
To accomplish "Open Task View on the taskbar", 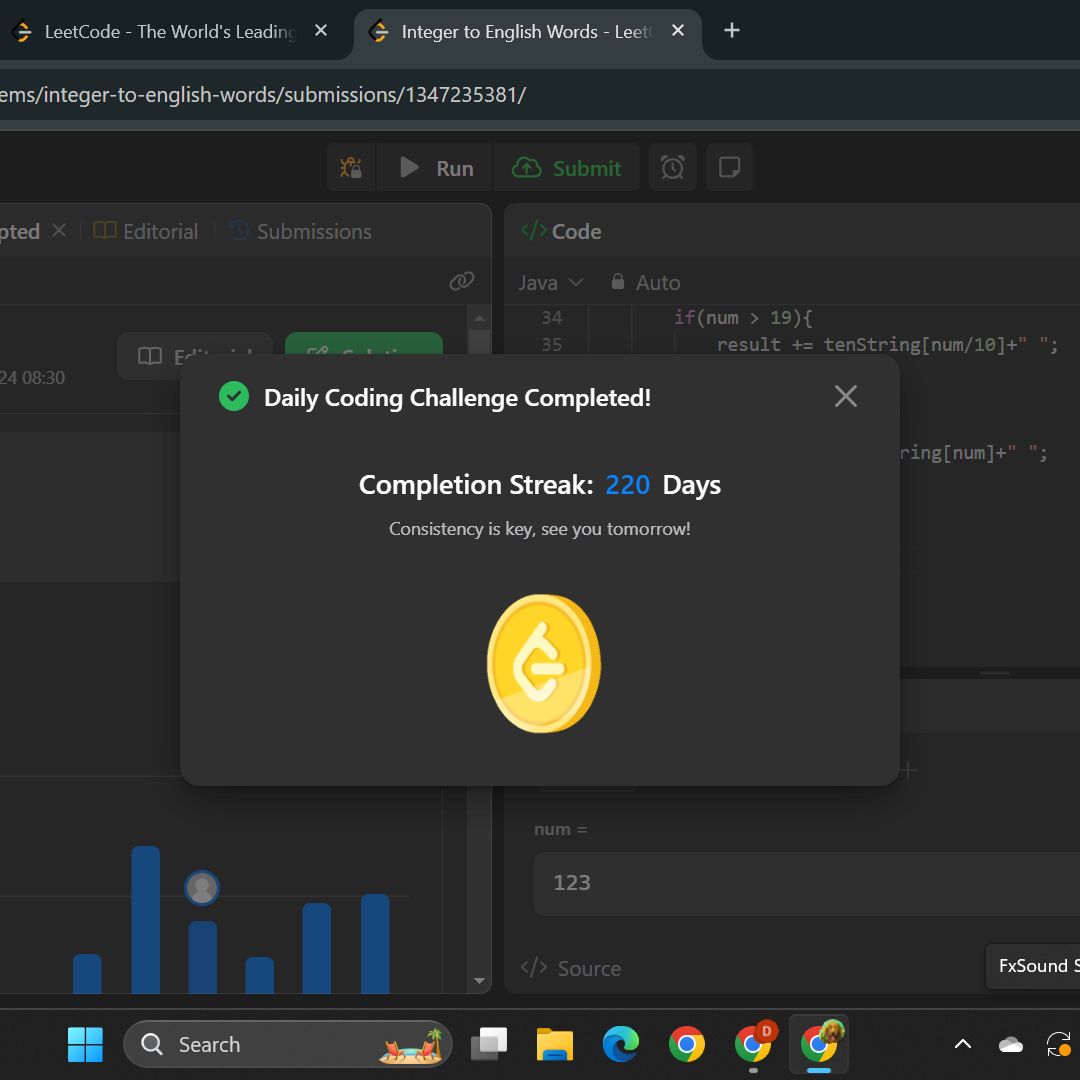I will [x=489, y=1045].
